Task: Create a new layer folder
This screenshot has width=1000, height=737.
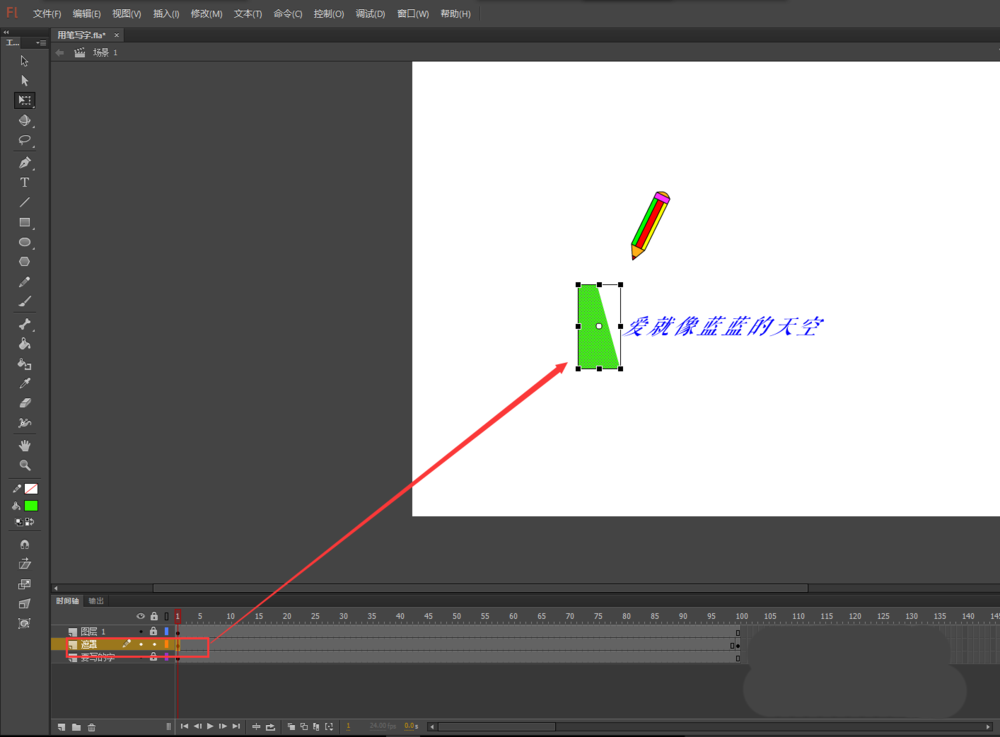Action: [76, 727]
